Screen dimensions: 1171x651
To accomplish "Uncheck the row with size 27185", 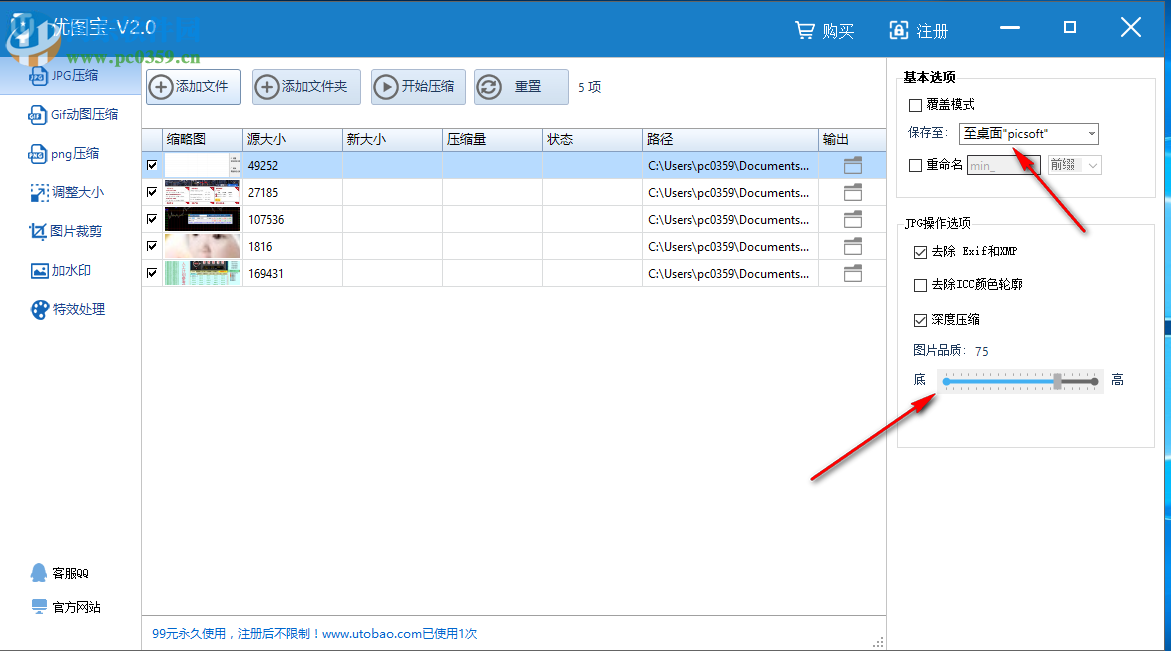I will point(152,192).
